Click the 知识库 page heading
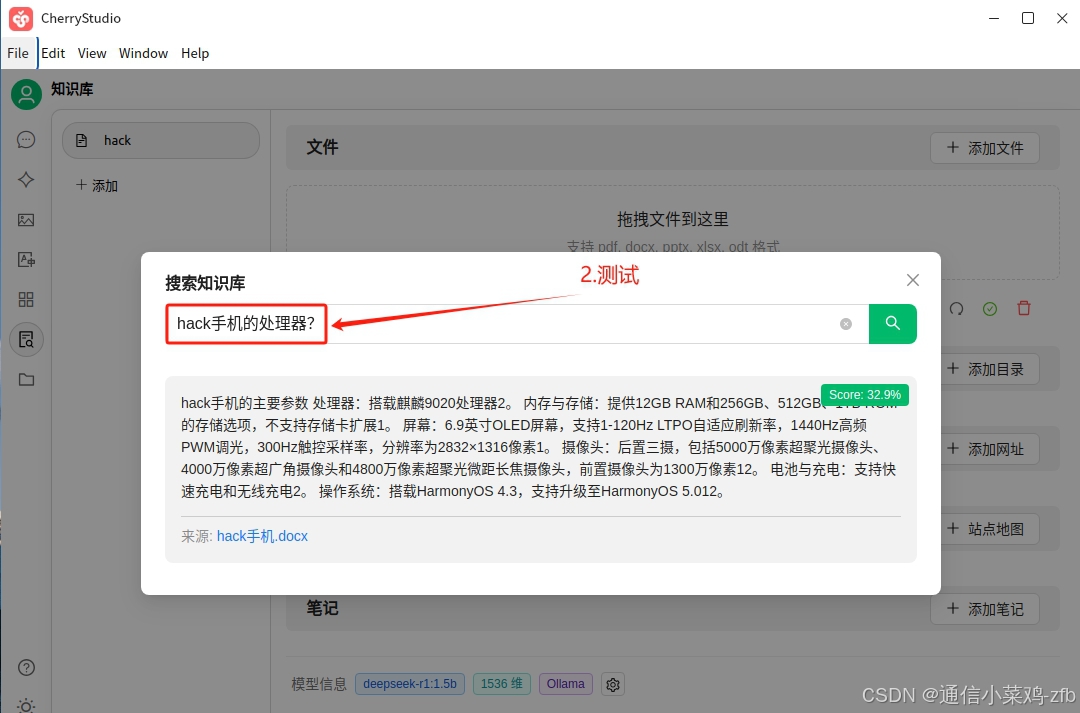The image size is (1080, 713). (72, 89)
